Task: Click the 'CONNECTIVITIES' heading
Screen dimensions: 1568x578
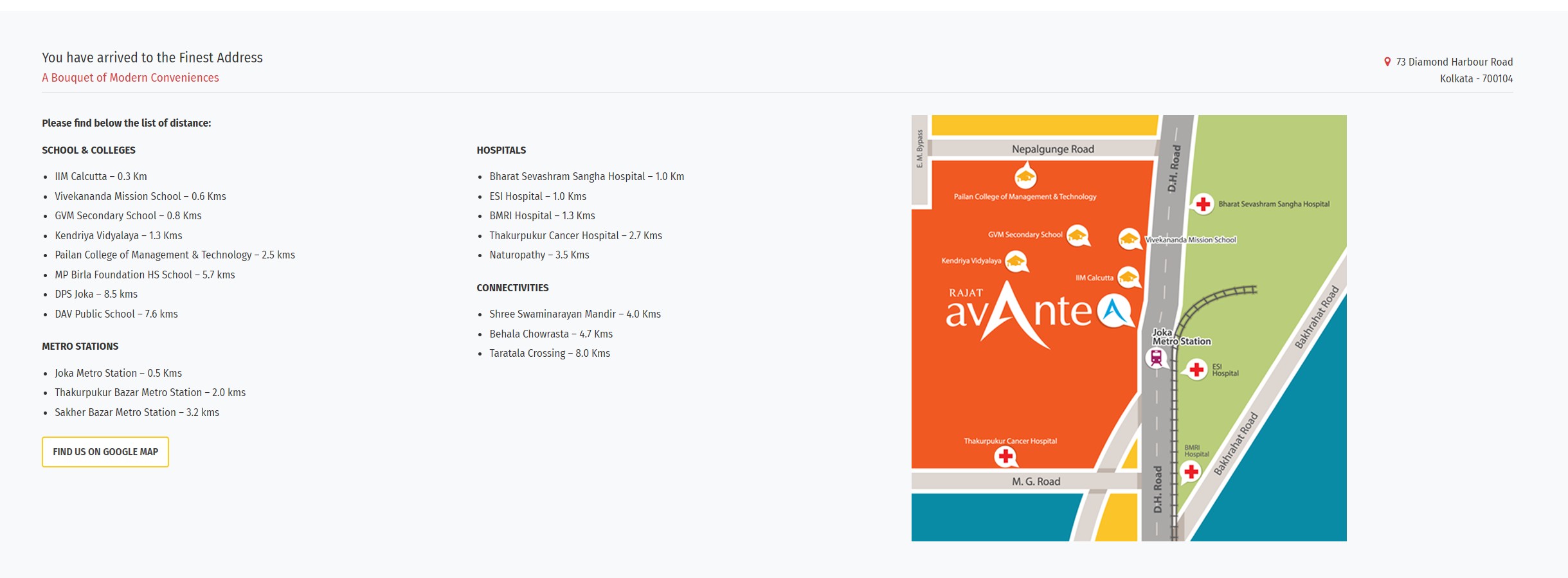Action: point(512,287)
